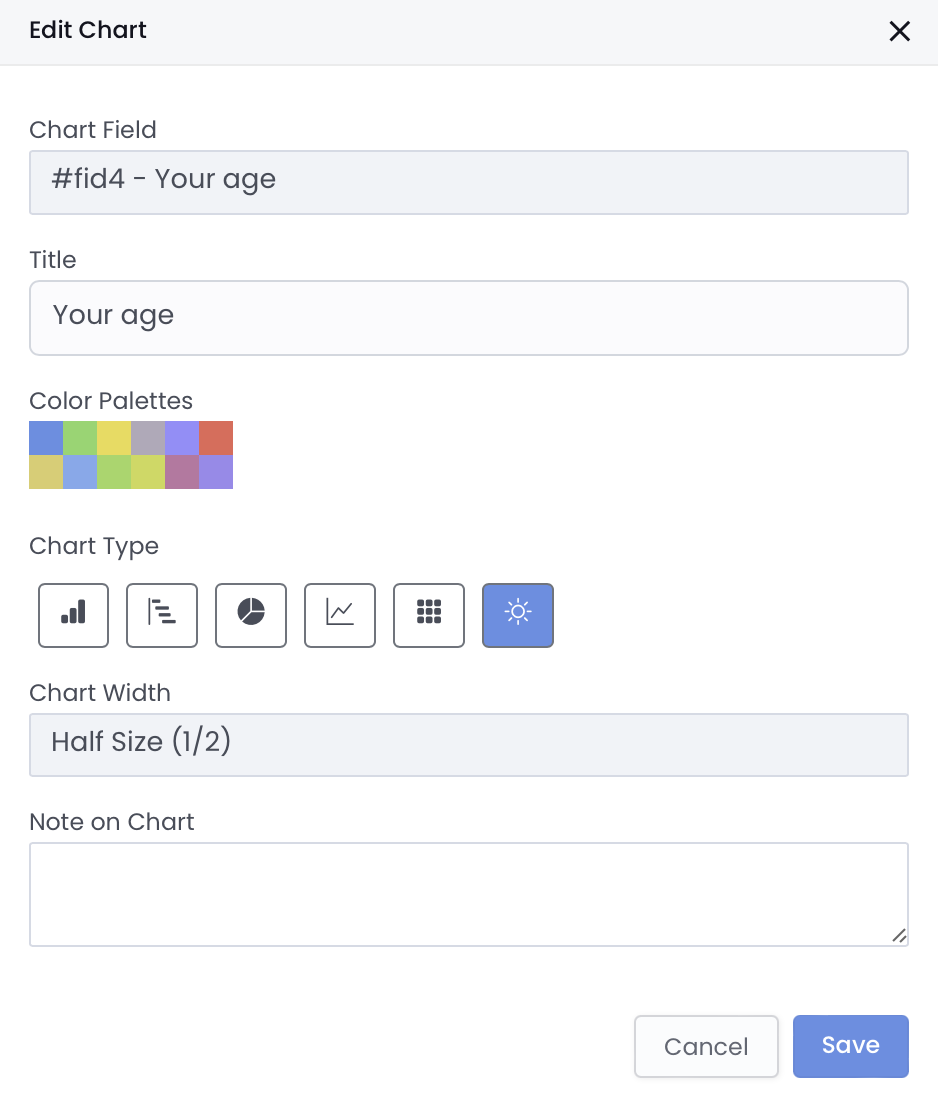The height and width of the screenshot is (1108, 938).
Task: Switch to line chart type icon
Action: (340, 615)
